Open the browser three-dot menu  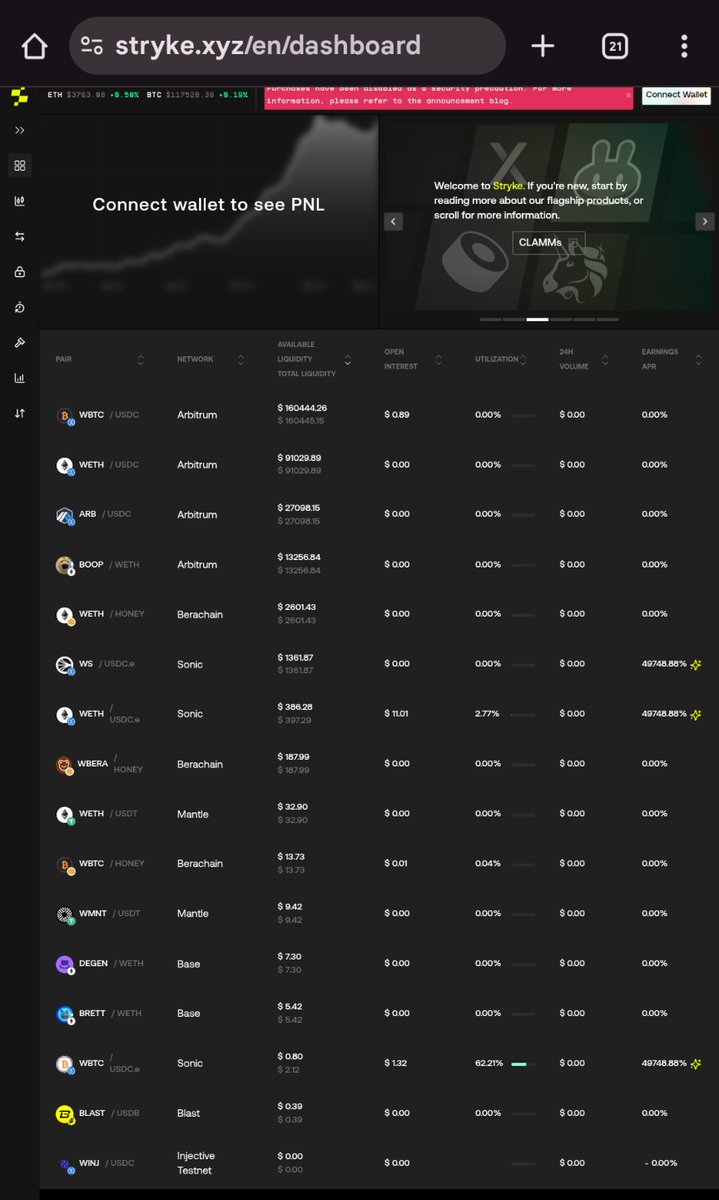[x=684, y=46]
